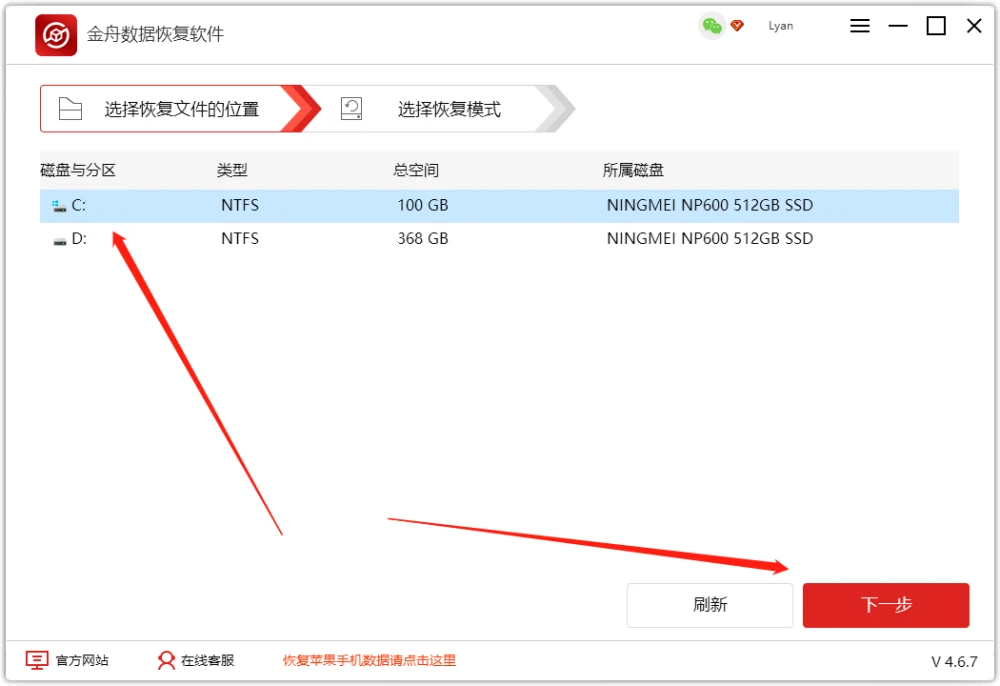Click the 刷新 refresh button
This screenshot has width=1000, height=686.
pos(710,605)
